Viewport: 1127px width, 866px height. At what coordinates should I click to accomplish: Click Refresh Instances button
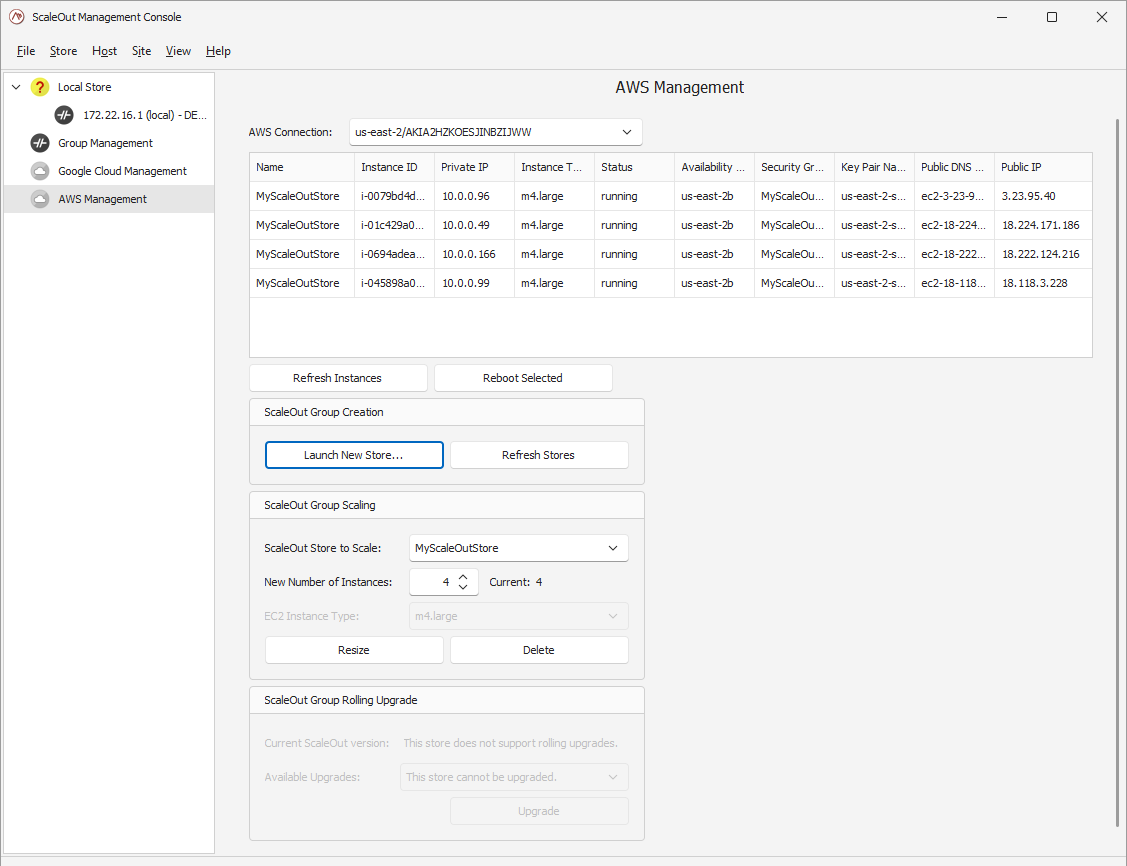(338, 378)
